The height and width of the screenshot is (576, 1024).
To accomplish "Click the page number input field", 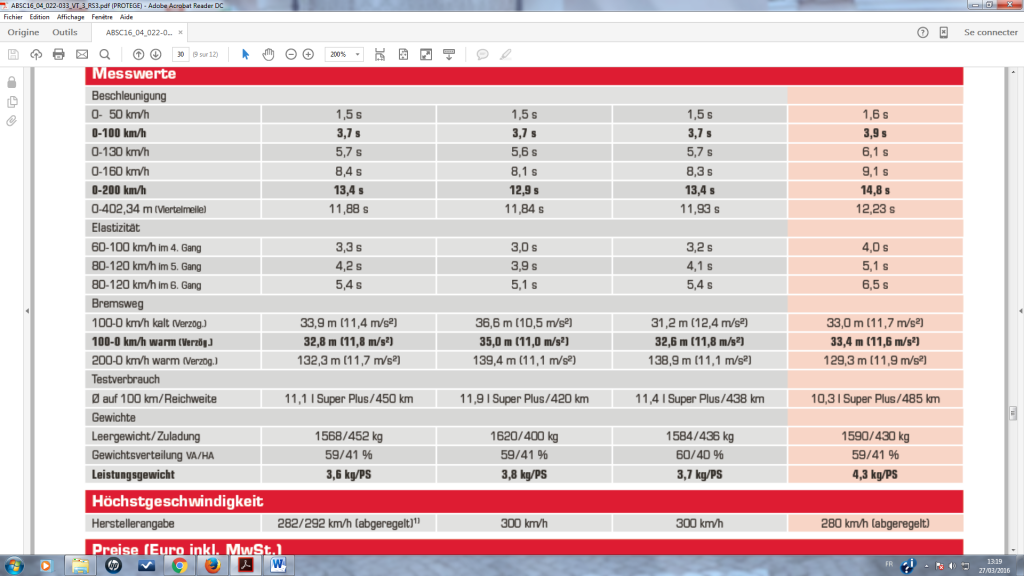I will [181, 54].
